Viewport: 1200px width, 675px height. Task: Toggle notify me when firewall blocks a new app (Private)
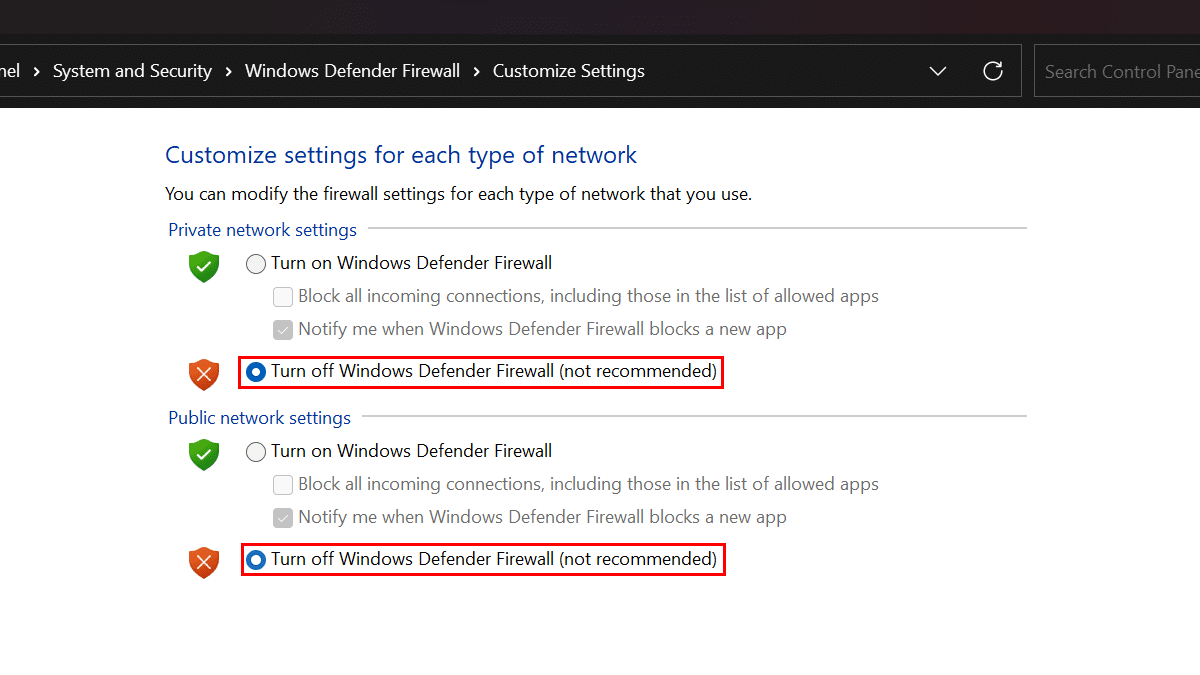(x=283, y=329)
